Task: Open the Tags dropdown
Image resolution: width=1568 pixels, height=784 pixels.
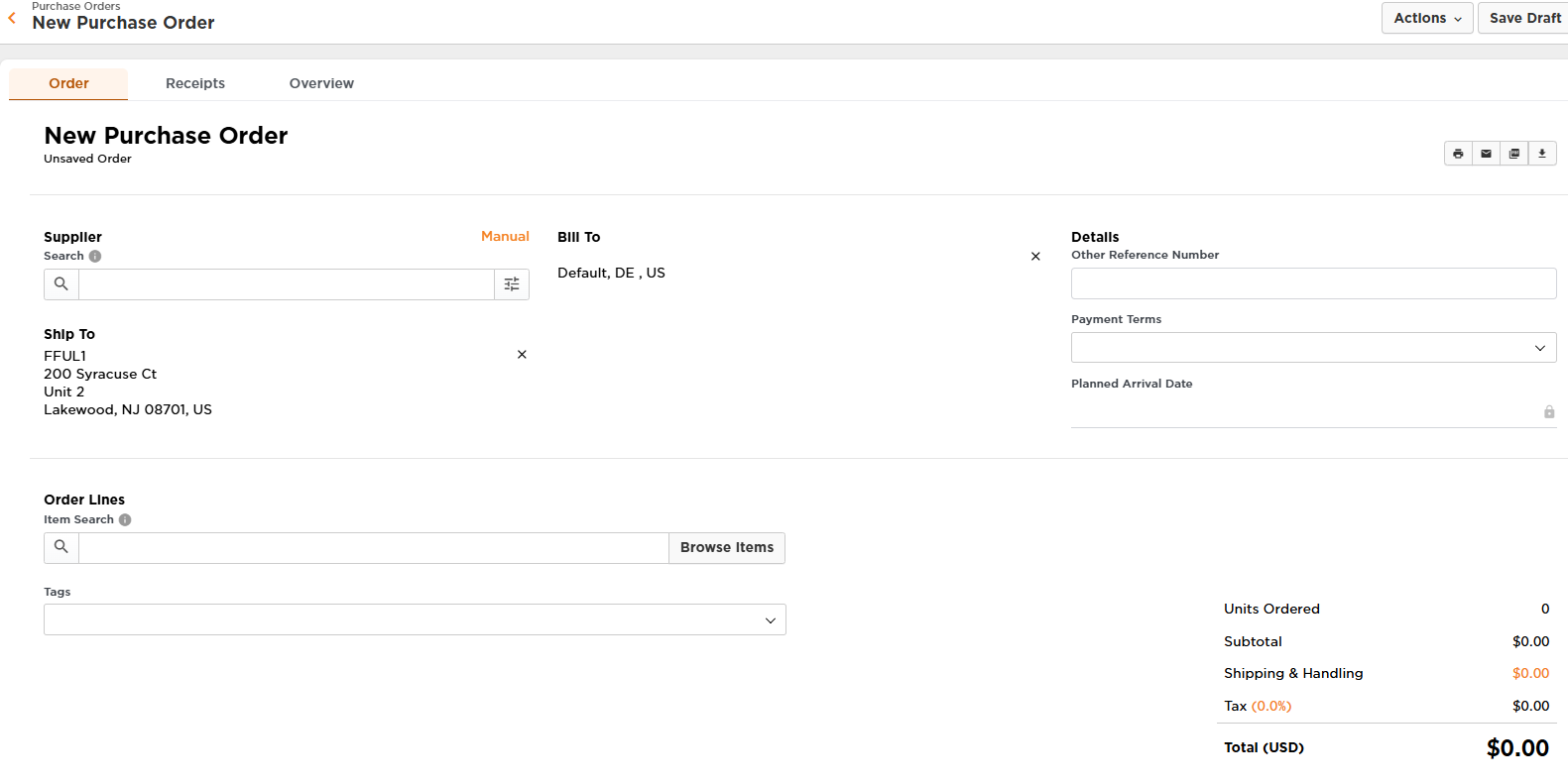Action: point(415,619)
